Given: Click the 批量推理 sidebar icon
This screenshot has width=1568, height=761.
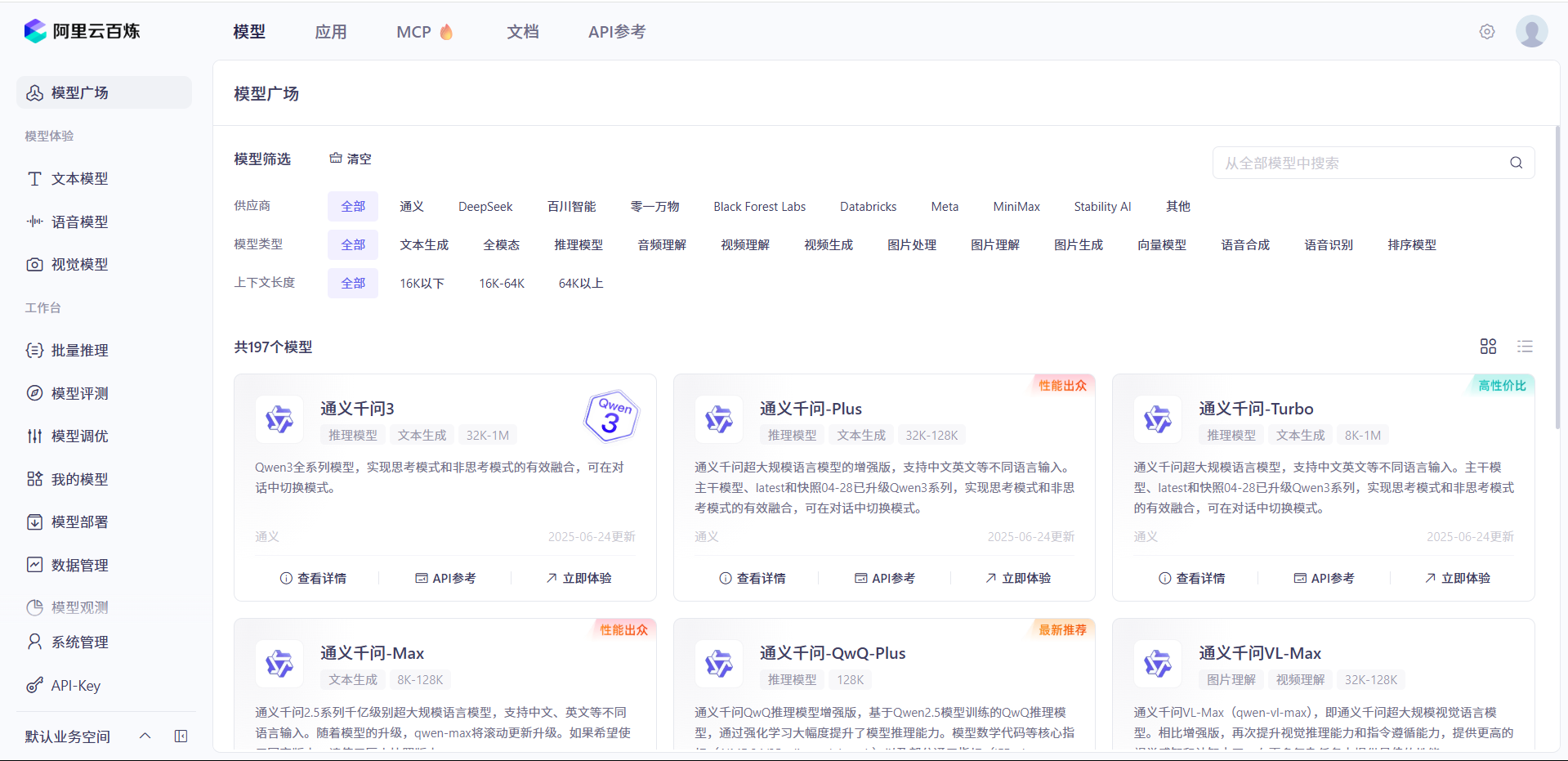Looking at the screenshot, I should click(x=34, y=350).
